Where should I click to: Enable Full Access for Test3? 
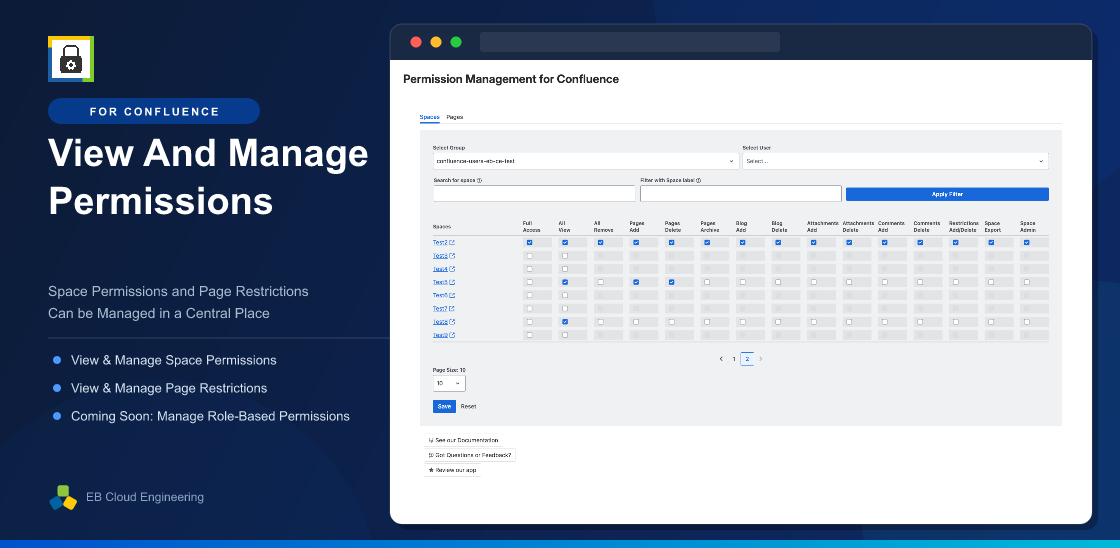coord(529,256)
